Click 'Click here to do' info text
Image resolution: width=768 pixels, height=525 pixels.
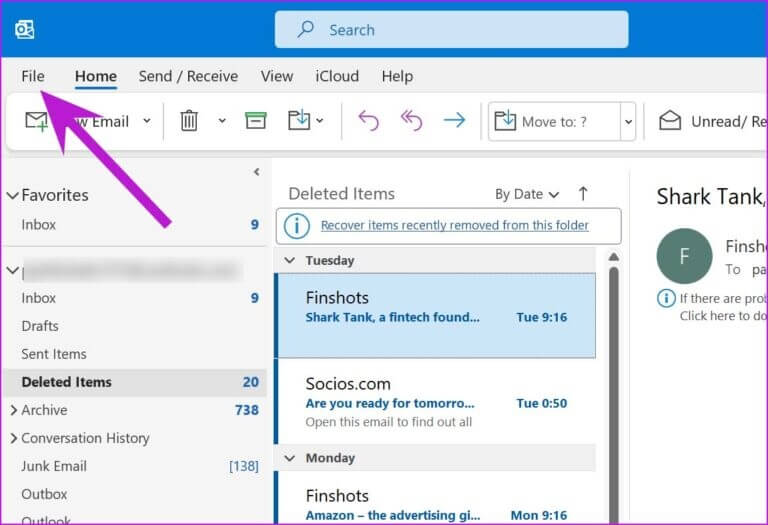723,316
